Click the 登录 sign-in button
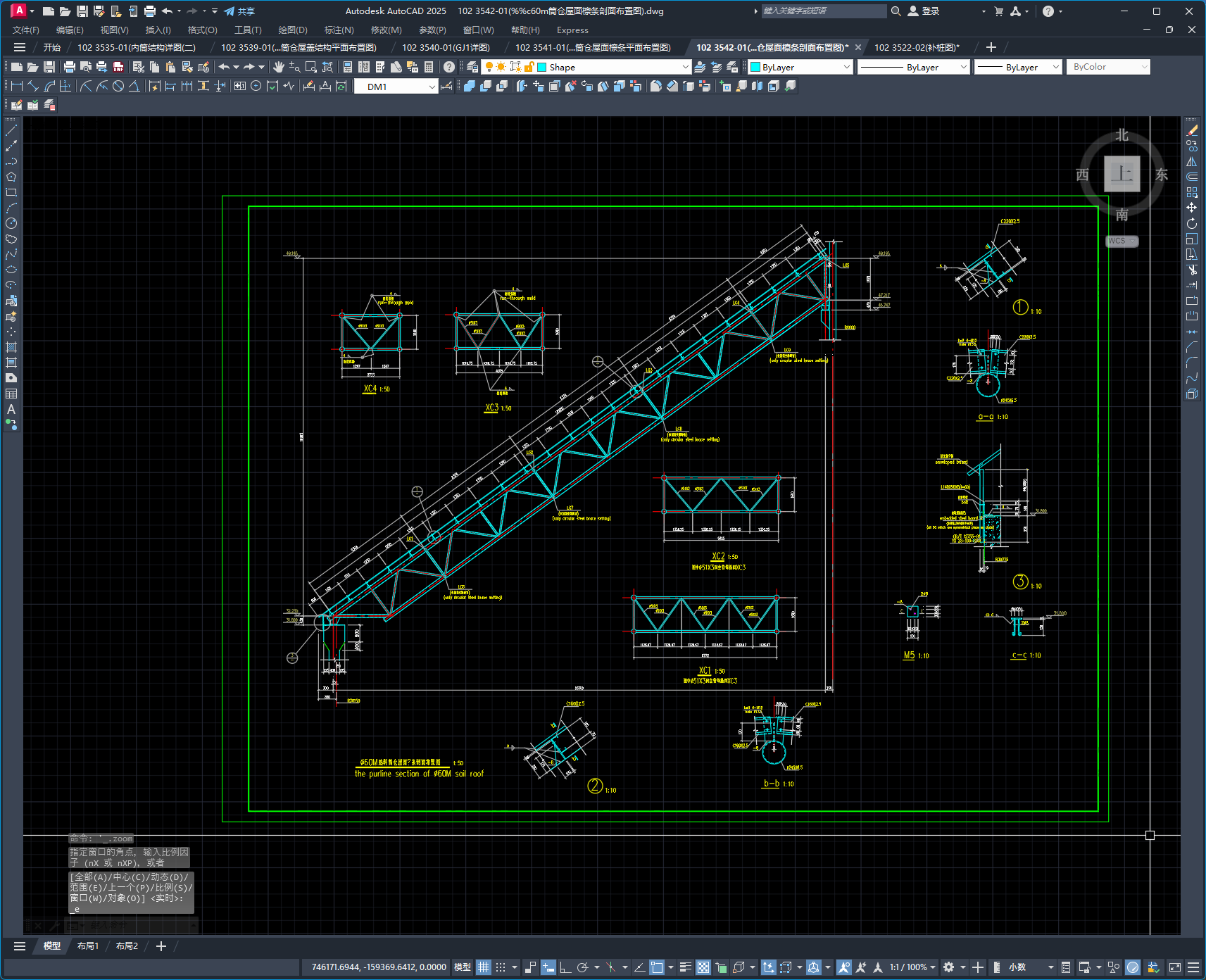Image resolution: width=1206 pixels, height=980 pixels. (x=924, y=11)
